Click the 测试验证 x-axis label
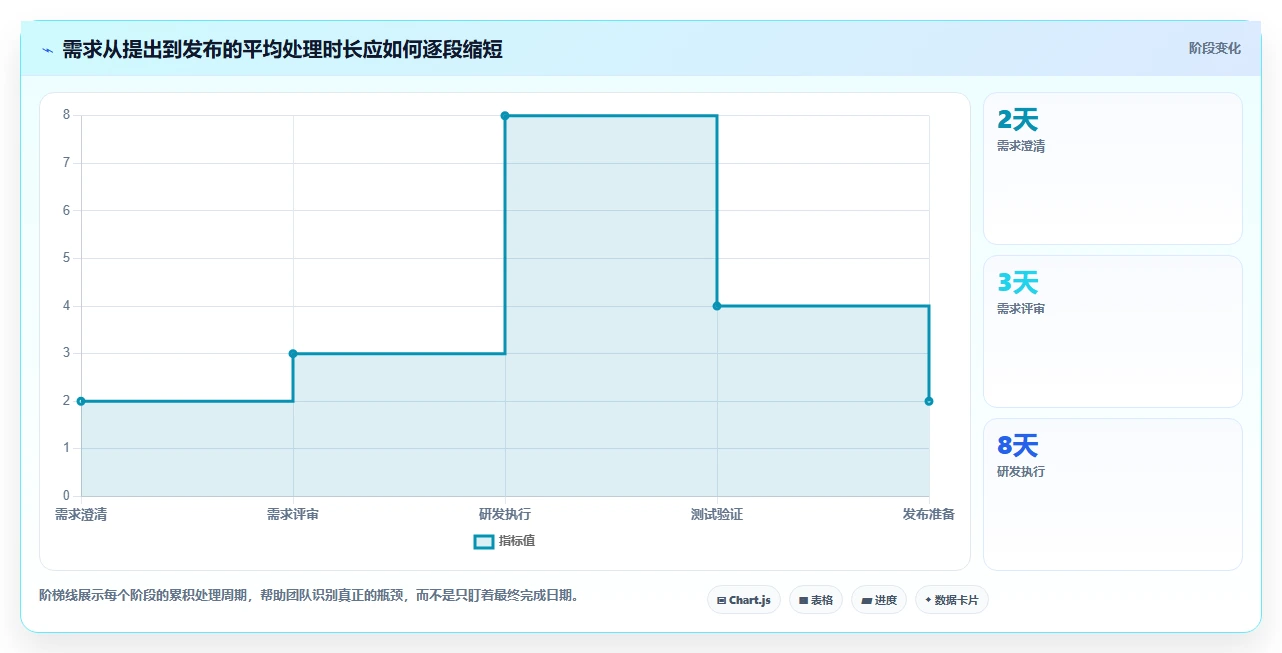 point(717,515)
